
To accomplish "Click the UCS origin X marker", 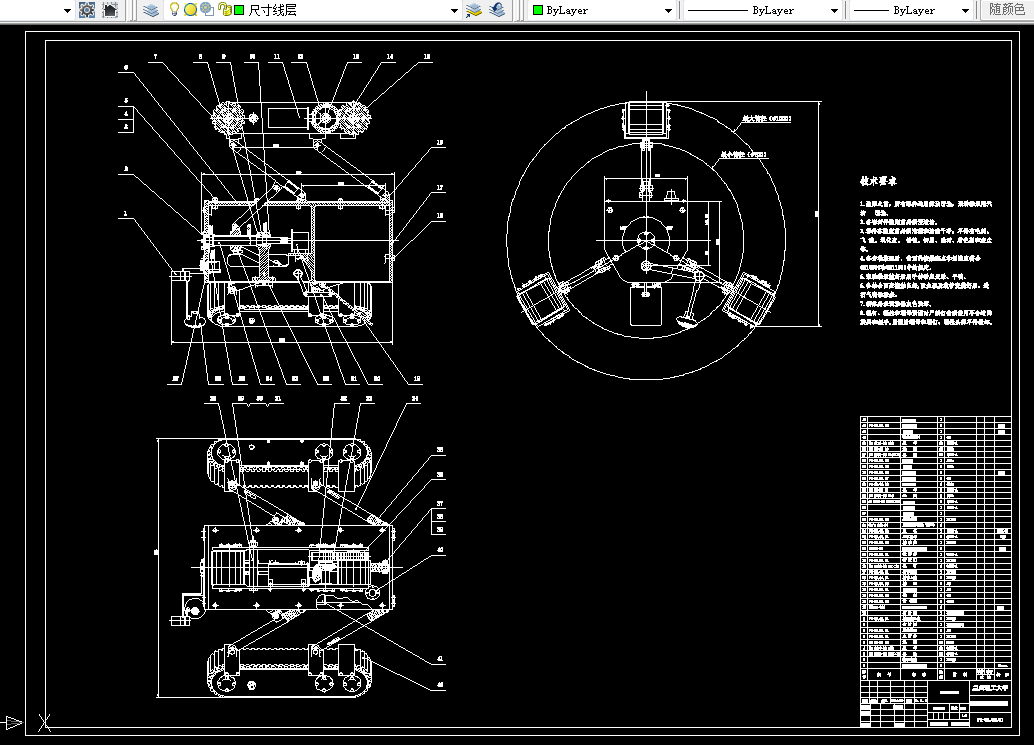I will tap(44, 723).
